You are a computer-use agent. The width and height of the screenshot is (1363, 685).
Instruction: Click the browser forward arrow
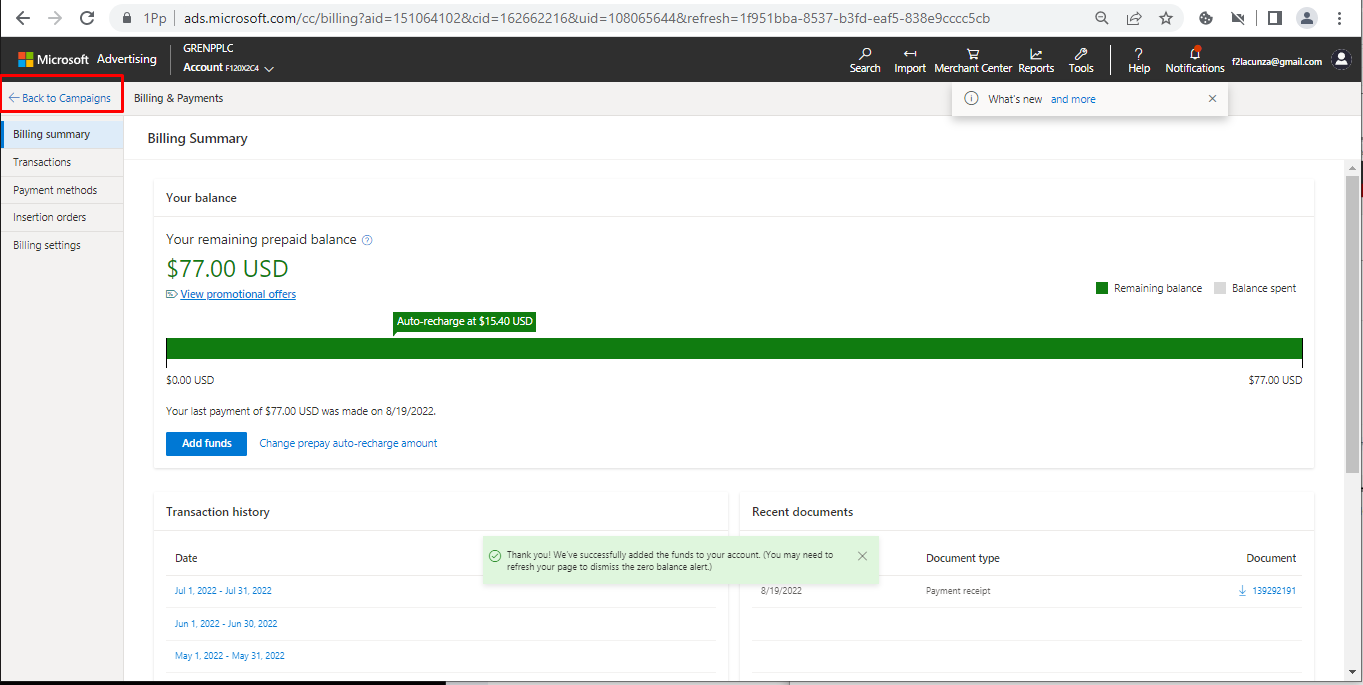coord(54,18)
